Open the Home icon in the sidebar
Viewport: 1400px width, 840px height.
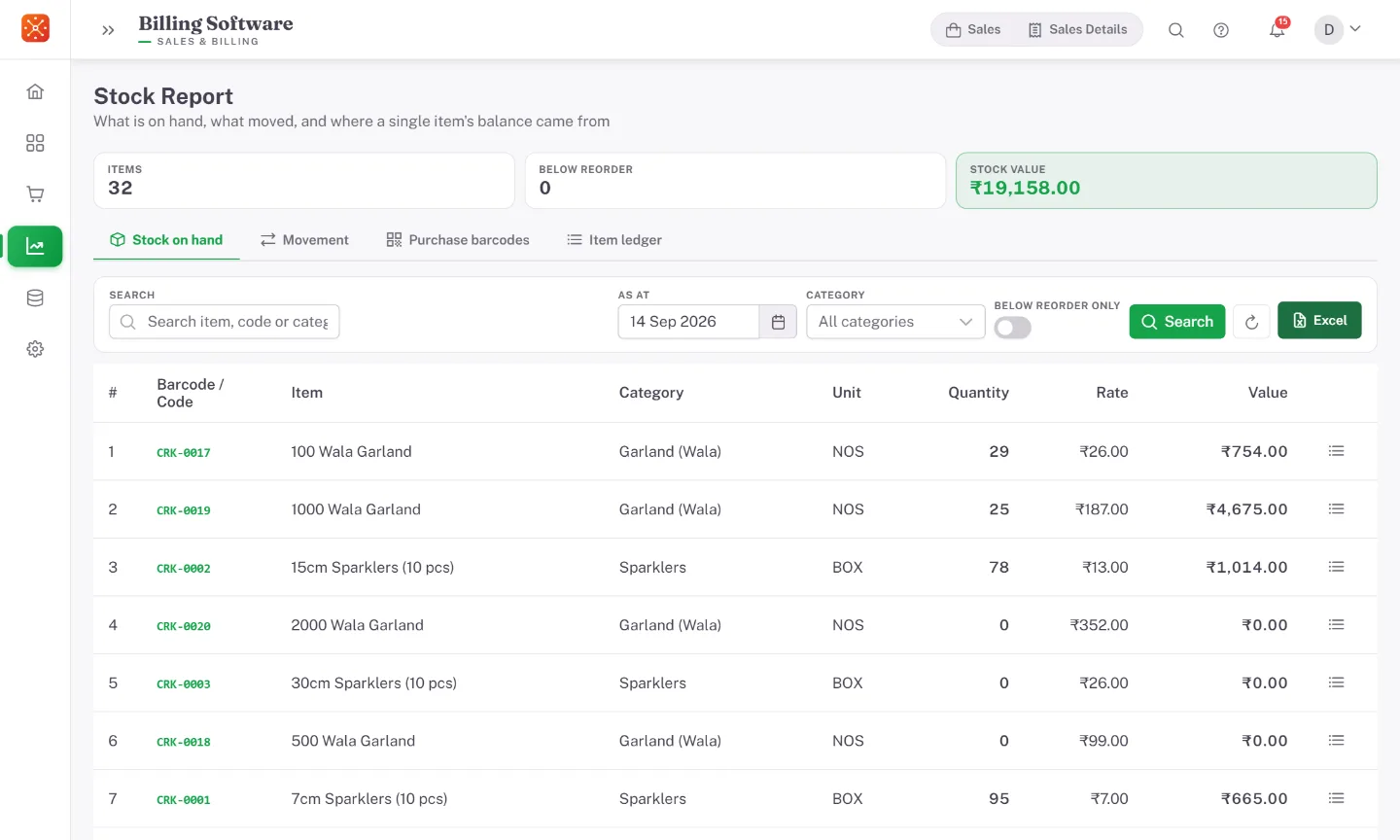pyautogui.click(x=35, y=91)
